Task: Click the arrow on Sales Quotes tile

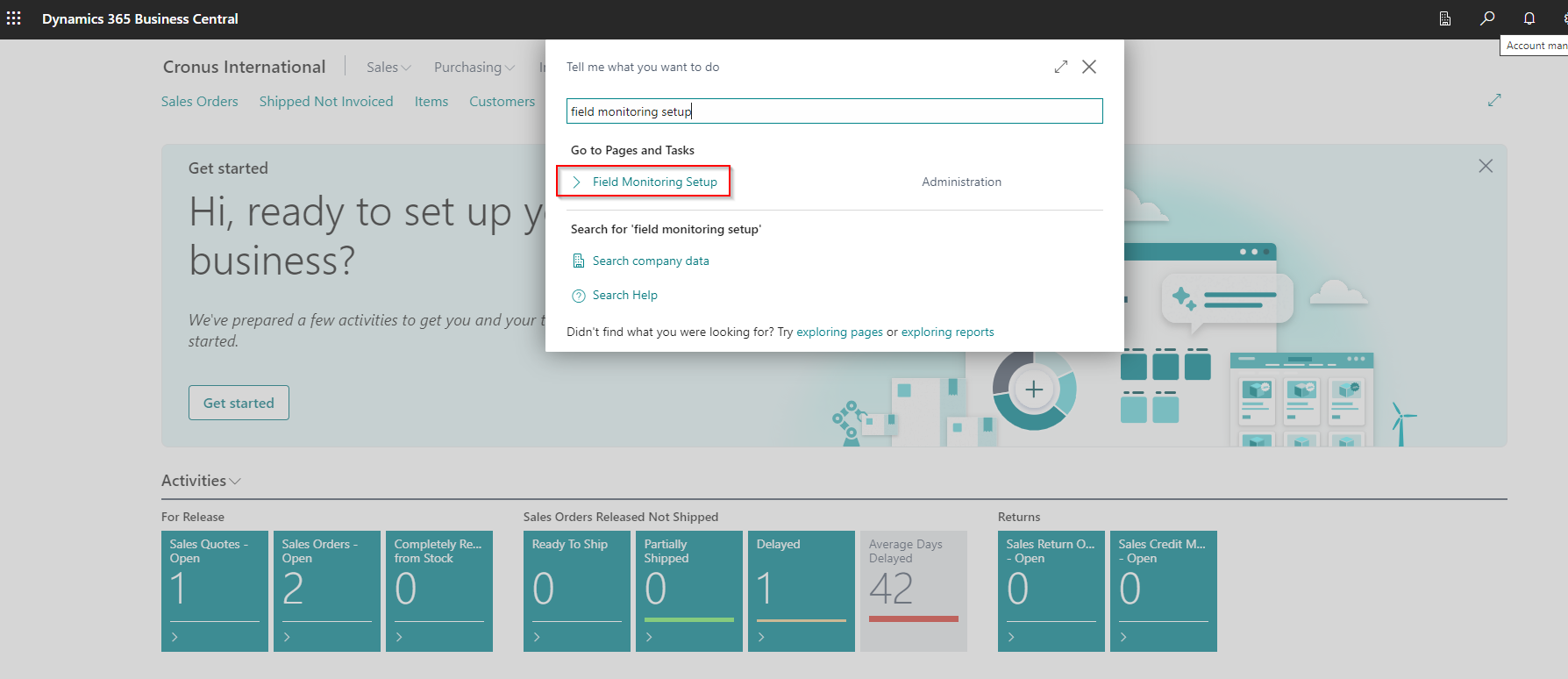Action: (x=175, y=637)
